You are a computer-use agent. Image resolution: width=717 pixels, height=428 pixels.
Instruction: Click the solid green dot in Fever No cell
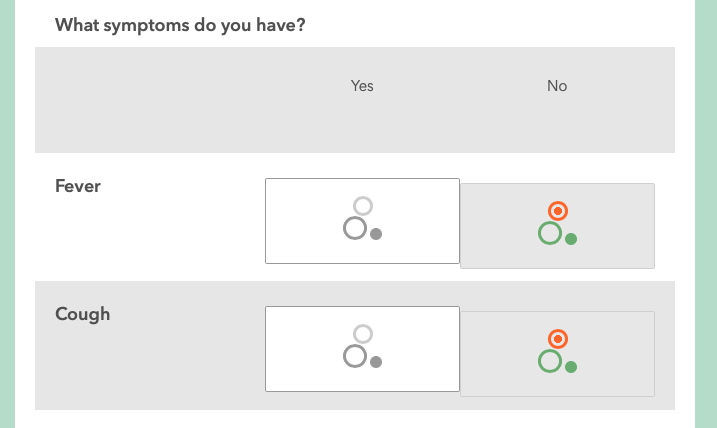[x=571, y=239]
